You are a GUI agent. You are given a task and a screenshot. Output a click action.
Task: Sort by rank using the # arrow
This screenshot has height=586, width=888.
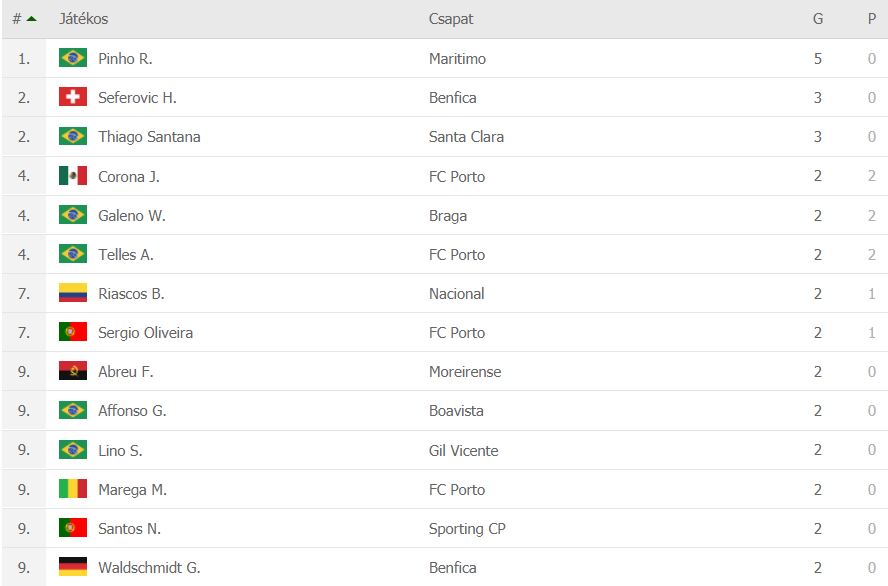(24, 19)
